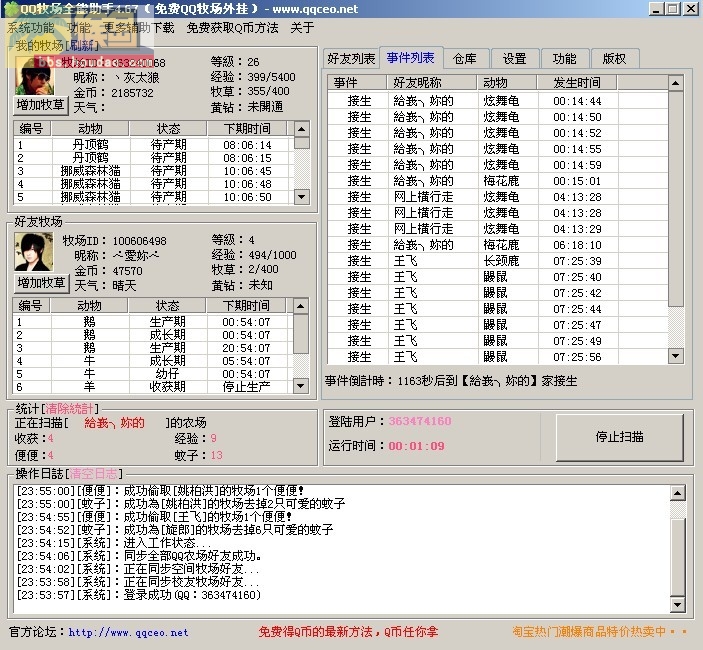Screen dimensions: 703x650
Task: Minimize the QQ牧场全能助手 window
Action: 657,9
